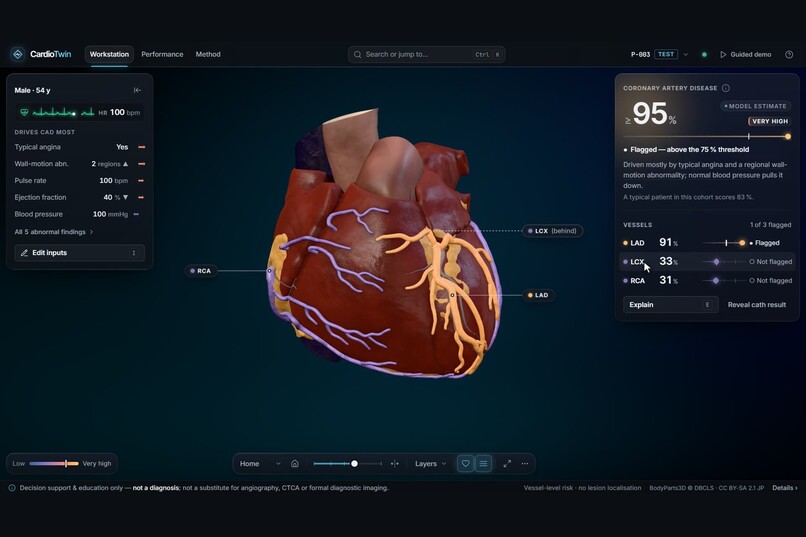
Task: Click the play icon for Guided demo
Action: 723,54
